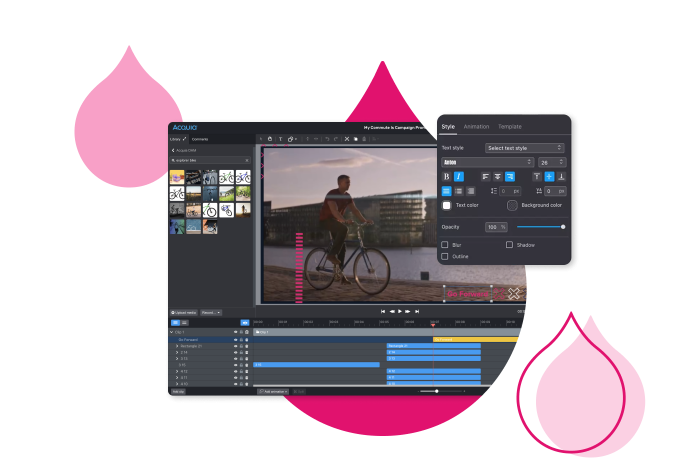This screenshot has width=678, height=472.
Task: Switch to the Animation tab
Action: tap(476, 127)
